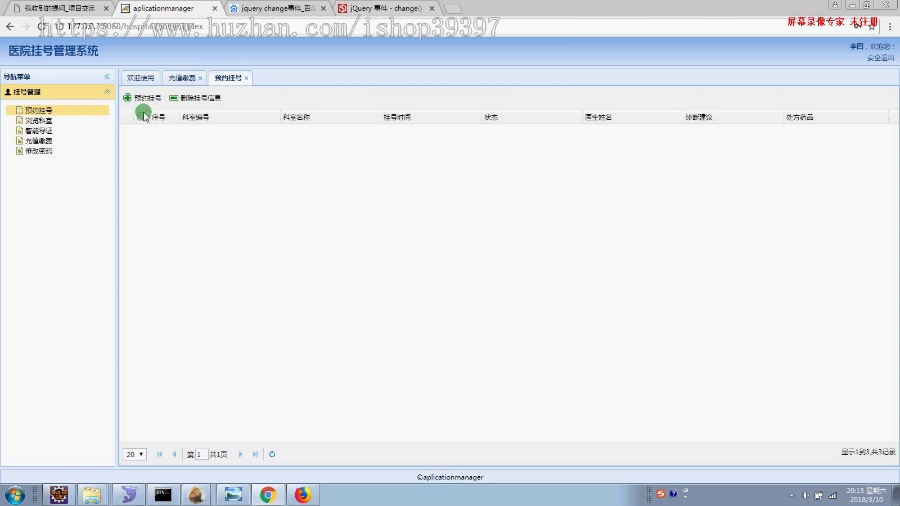The width and height of the screenshot is (900, 506).
Task: Refresh the grid with reload icon
Action: [x=272, y=454]
